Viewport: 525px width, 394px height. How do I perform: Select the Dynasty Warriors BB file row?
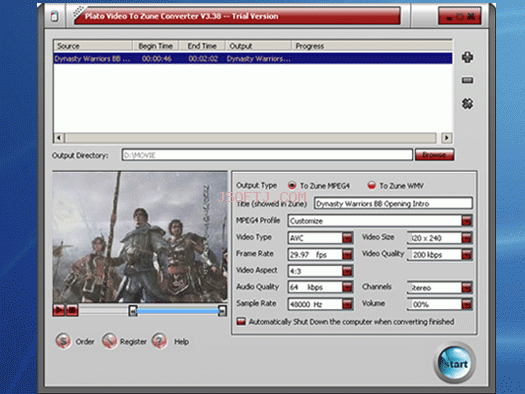(x=253, y=59)
